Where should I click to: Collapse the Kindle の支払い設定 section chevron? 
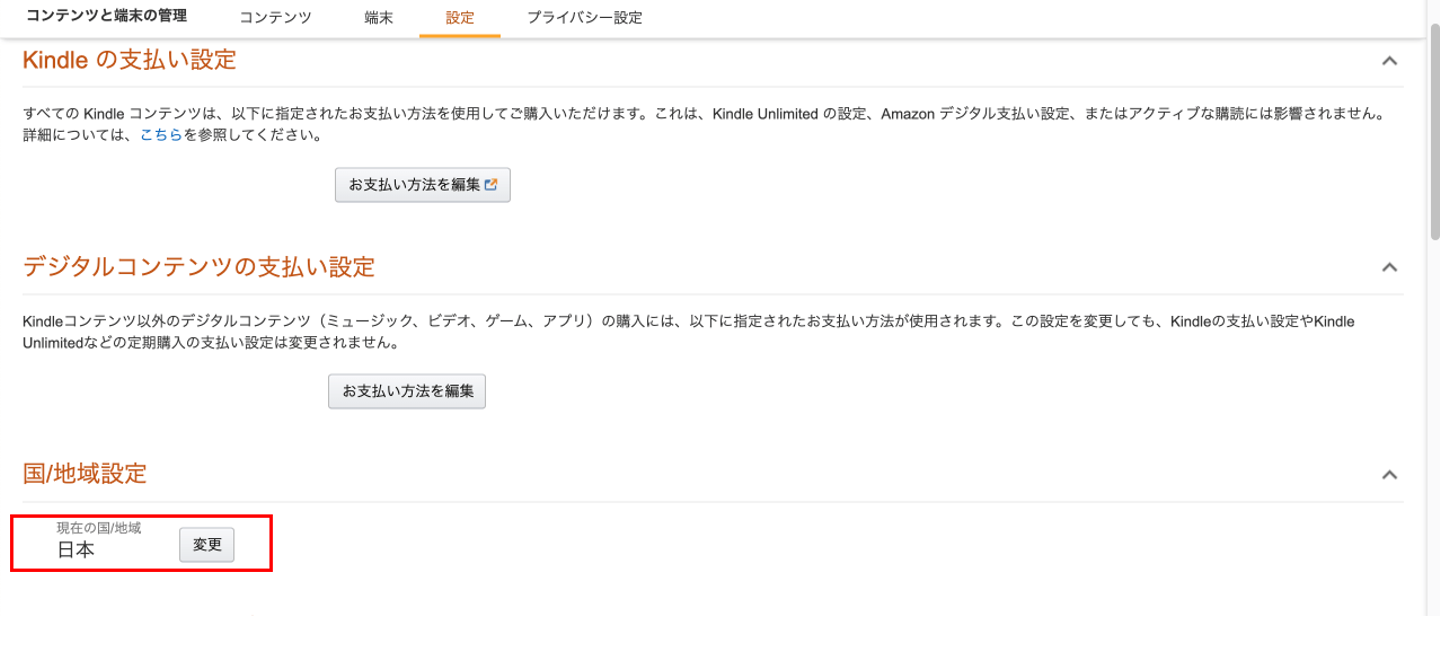point(1389,61)
